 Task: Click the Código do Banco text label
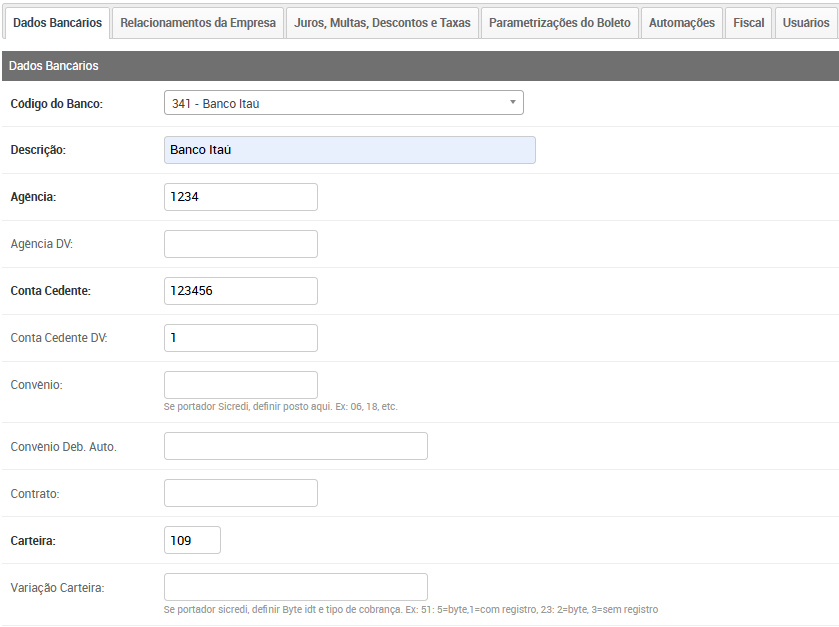click(56, 103)
